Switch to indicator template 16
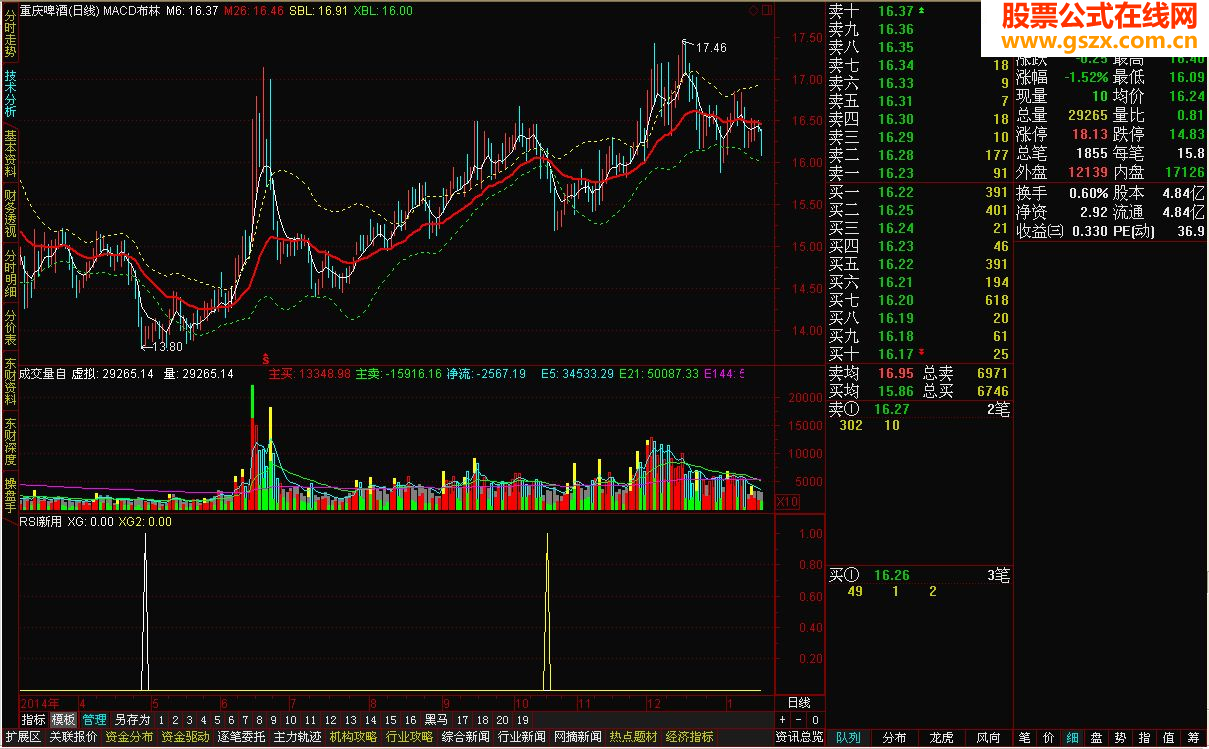Screen dimensions: 1209x749 pos(410,719)
